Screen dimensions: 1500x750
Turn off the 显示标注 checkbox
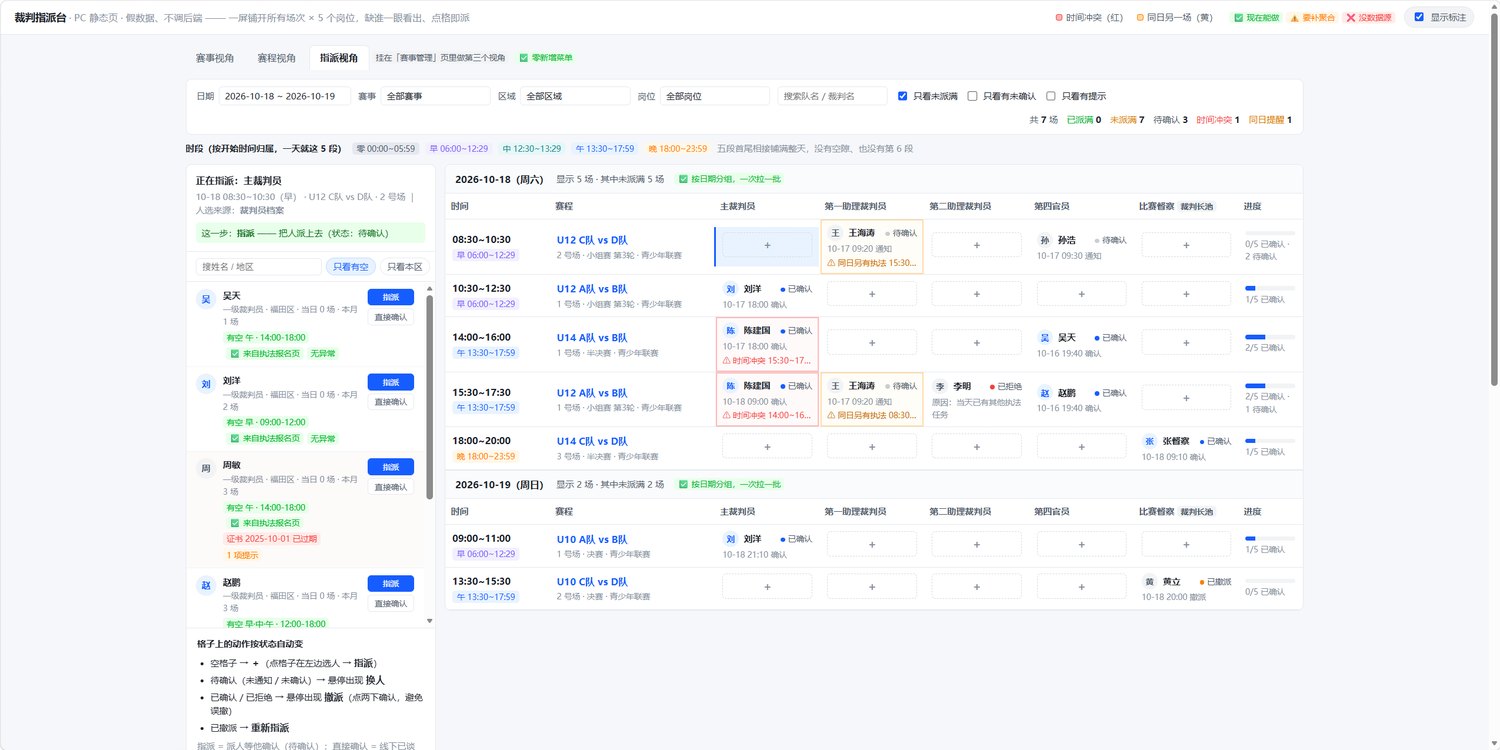coord(1419,17)
